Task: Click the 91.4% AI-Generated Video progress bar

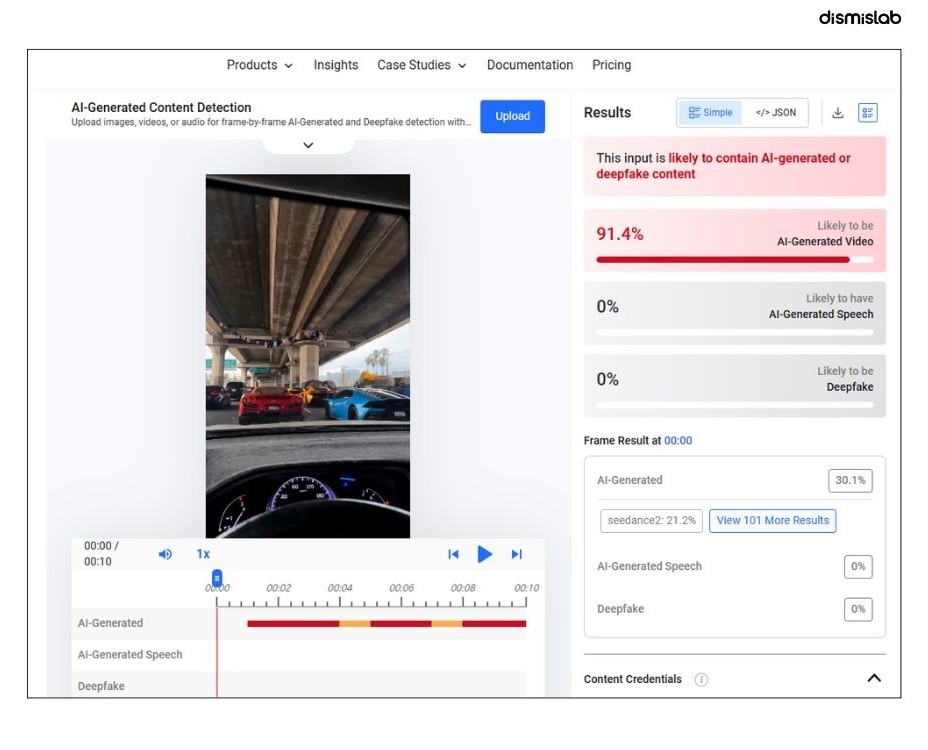Action: tap(734, 260)
